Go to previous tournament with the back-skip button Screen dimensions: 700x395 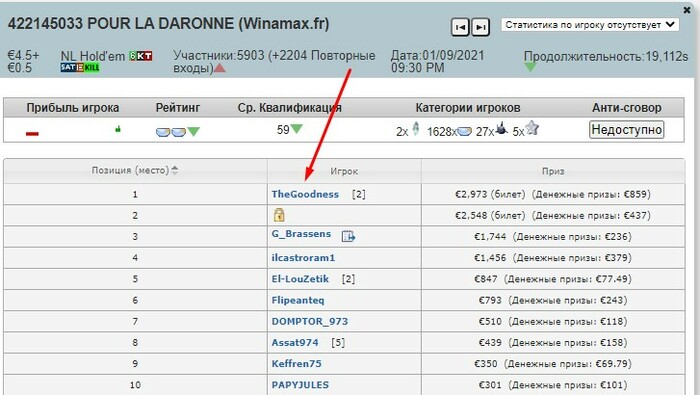coord(460,27)
